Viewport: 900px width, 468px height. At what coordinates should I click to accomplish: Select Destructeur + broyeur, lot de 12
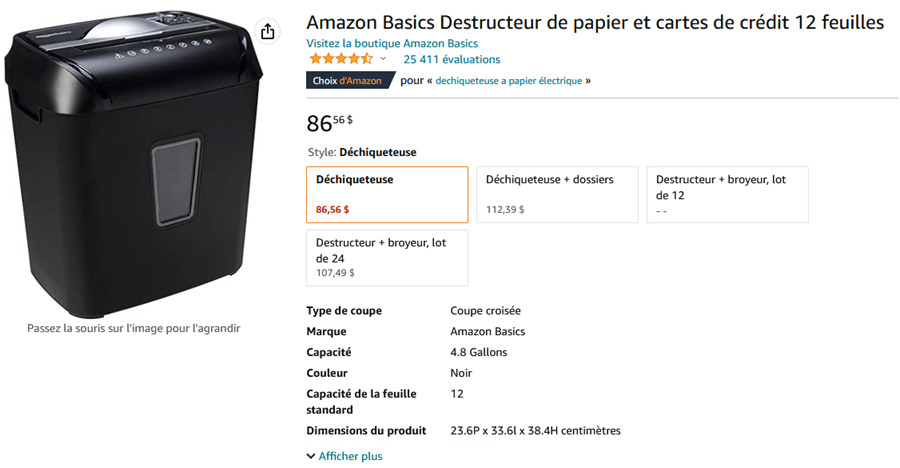[727, 195]
